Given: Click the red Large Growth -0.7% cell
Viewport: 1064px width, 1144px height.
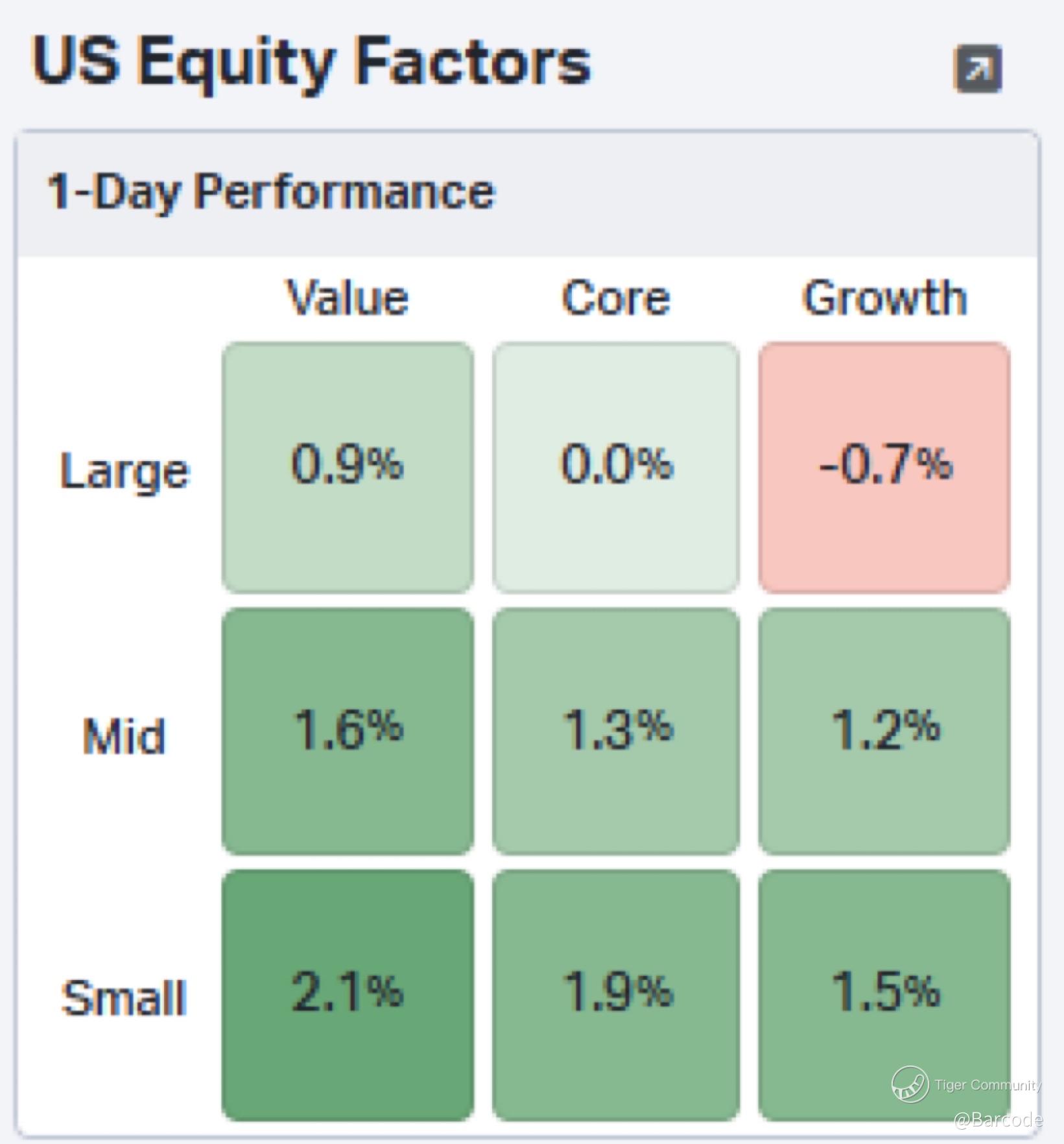Looking at the screenshot, I should click(884, 467).
